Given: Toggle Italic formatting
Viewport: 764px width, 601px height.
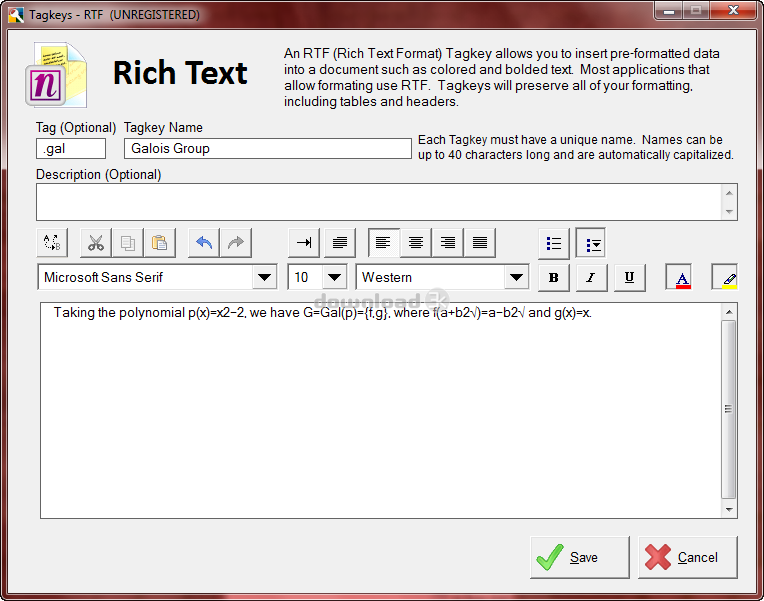Looking at the screenshot, I should (x=592, y=278).
